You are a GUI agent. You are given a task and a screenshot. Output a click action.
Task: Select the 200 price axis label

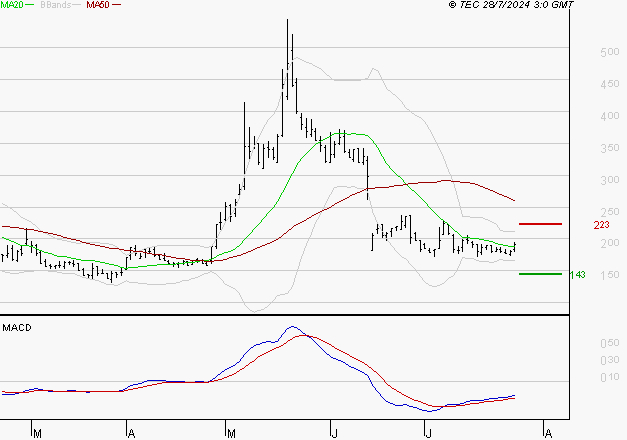[610, 243]
